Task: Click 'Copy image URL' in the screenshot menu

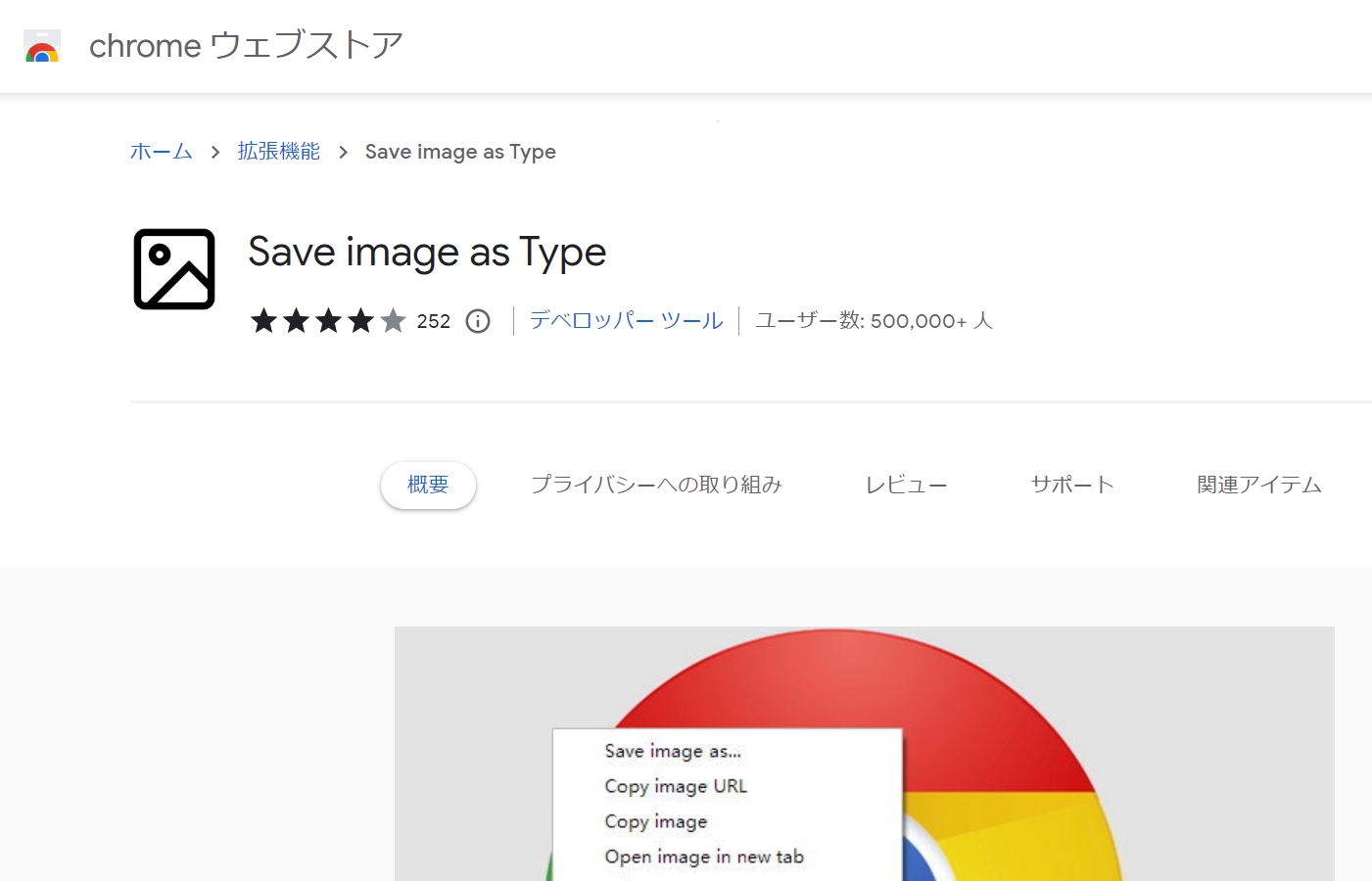Action: pyautogui.click(x=676, y=787)
